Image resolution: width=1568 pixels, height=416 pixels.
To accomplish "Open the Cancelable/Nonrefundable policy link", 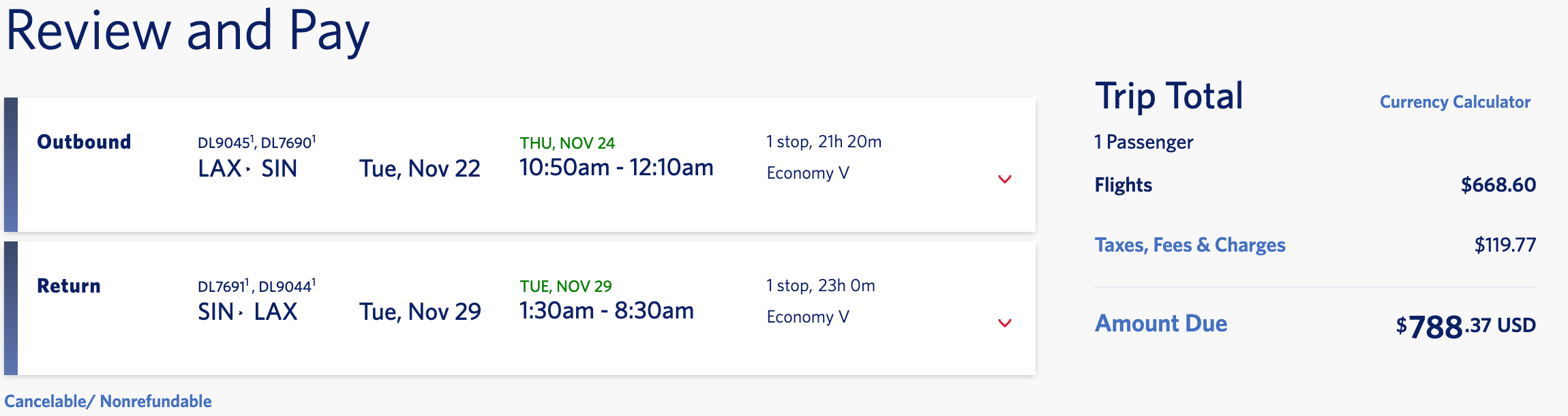I will (108, 401).
